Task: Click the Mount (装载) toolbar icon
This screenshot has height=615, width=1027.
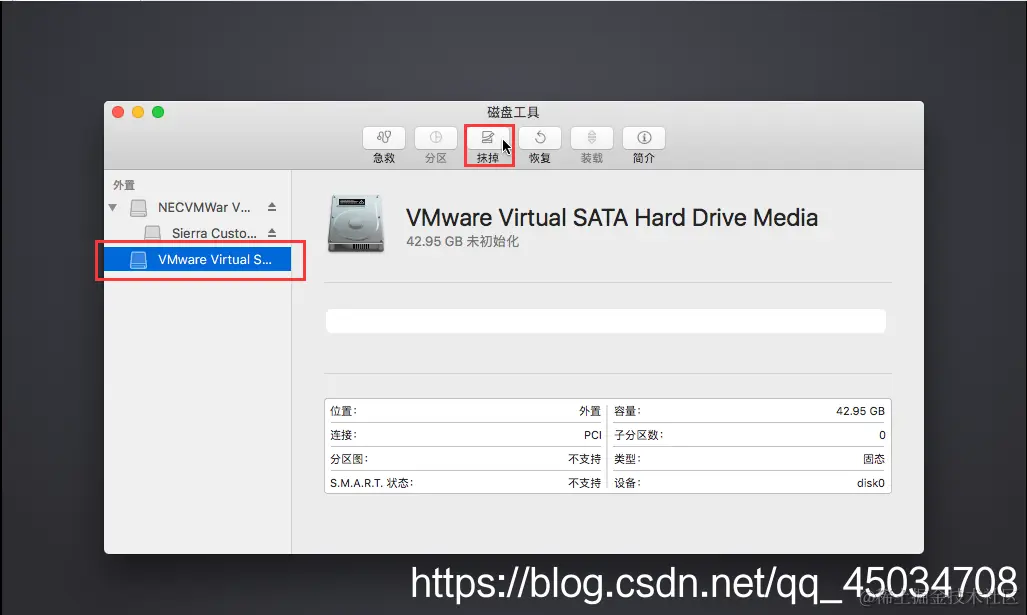Action: point(591,138)
